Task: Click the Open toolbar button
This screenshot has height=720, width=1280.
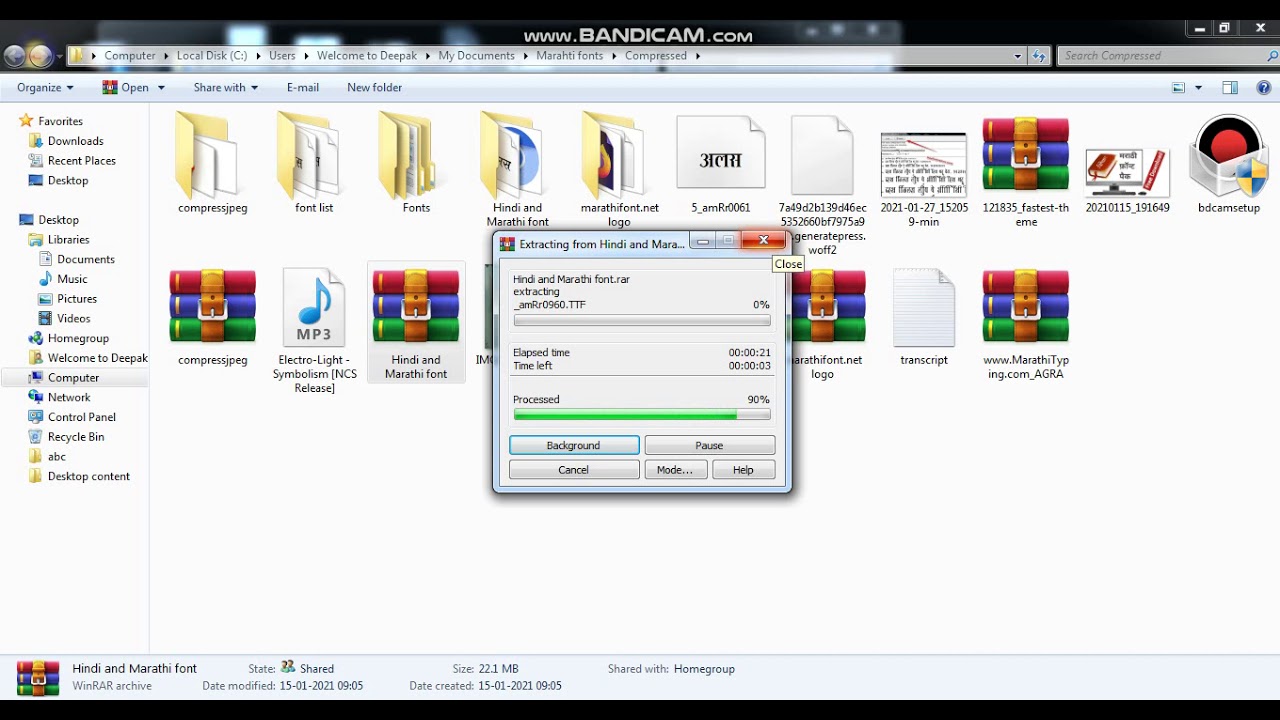Action: coord(126,88)
